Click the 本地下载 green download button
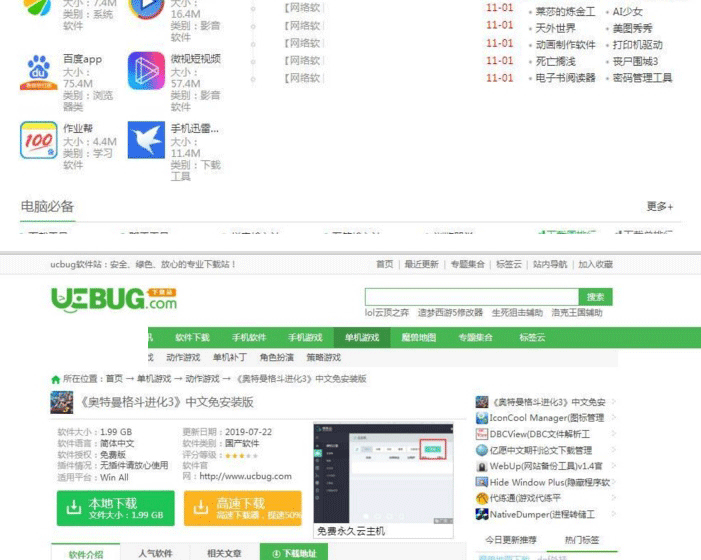The width and height of the screenshot is (701, 560). tap(115, 508)
